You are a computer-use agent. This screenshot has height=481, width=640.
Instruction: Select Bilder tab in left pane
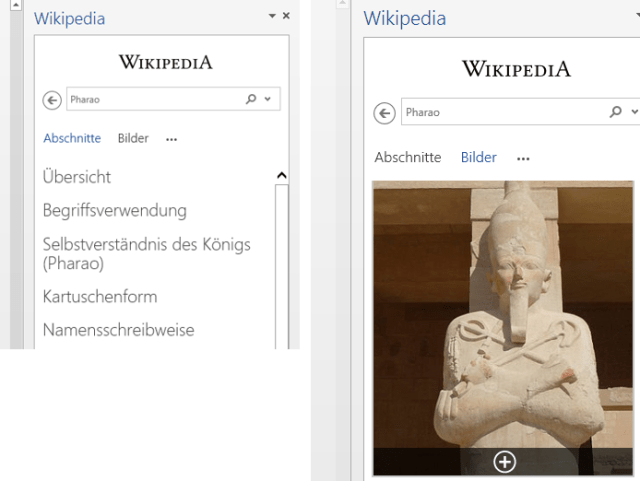(133, 138)
